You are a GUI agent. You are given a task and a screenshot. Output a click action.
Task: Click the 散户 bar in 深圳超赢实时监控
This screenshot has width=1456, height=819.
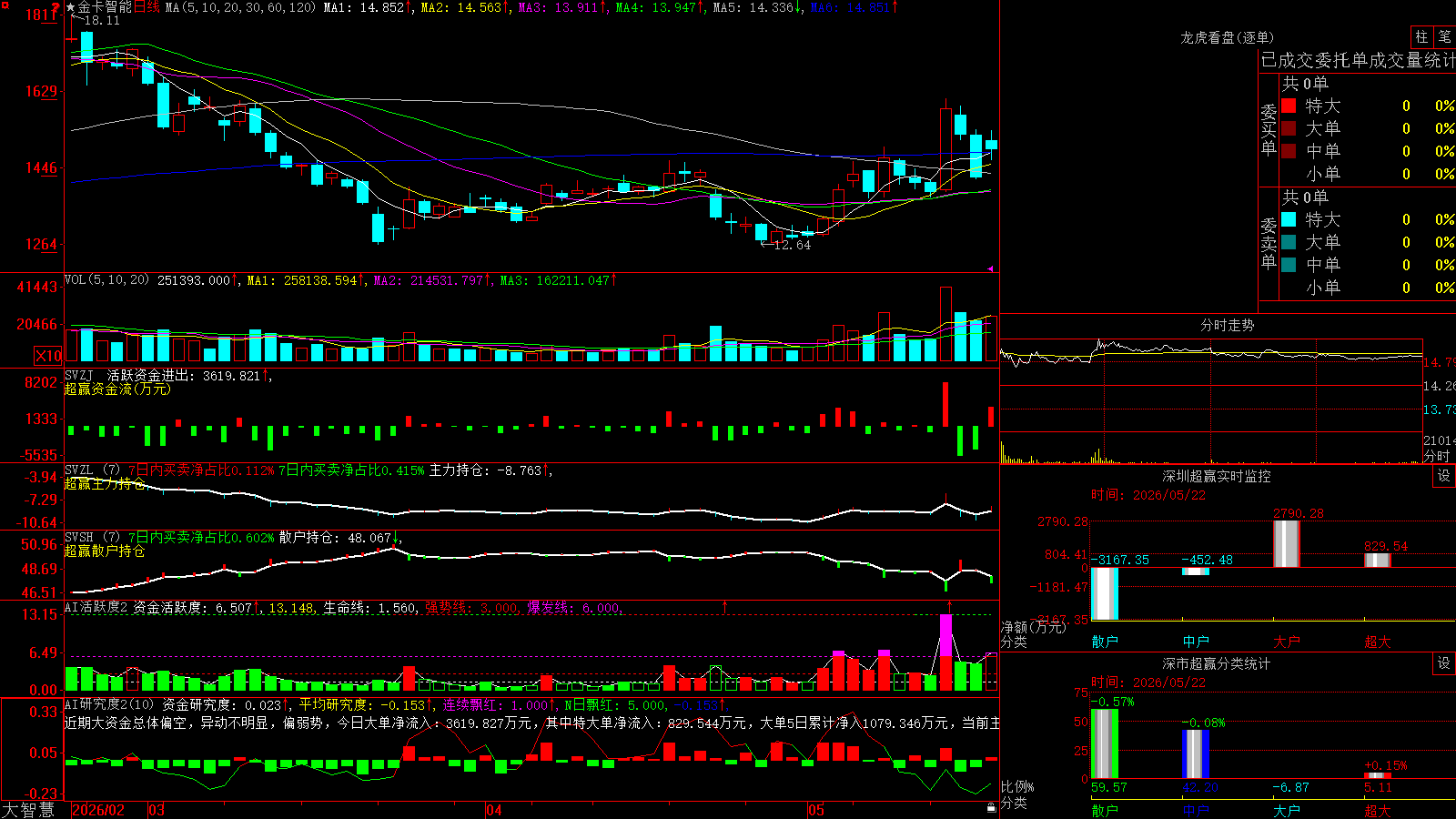pos(1105,593)
